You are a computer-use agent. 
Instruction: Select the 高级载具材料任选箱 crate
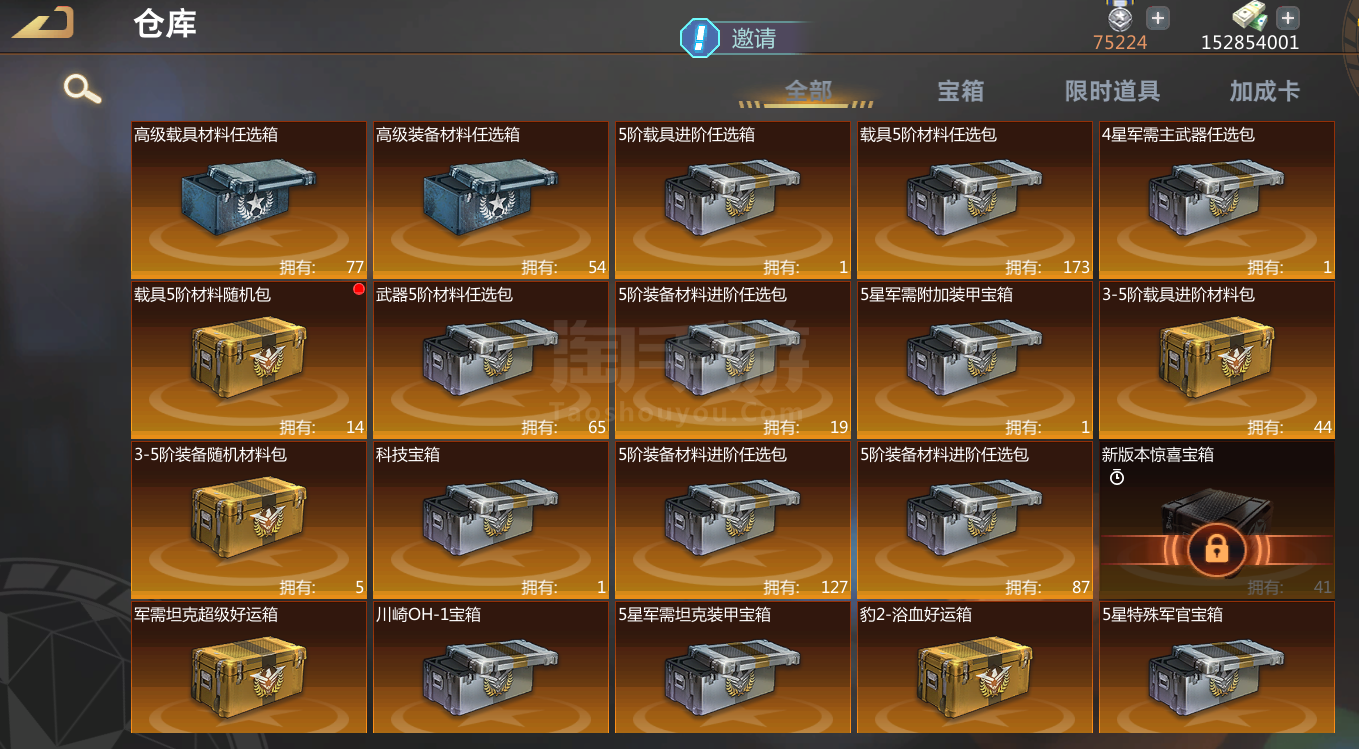(249, 200)
